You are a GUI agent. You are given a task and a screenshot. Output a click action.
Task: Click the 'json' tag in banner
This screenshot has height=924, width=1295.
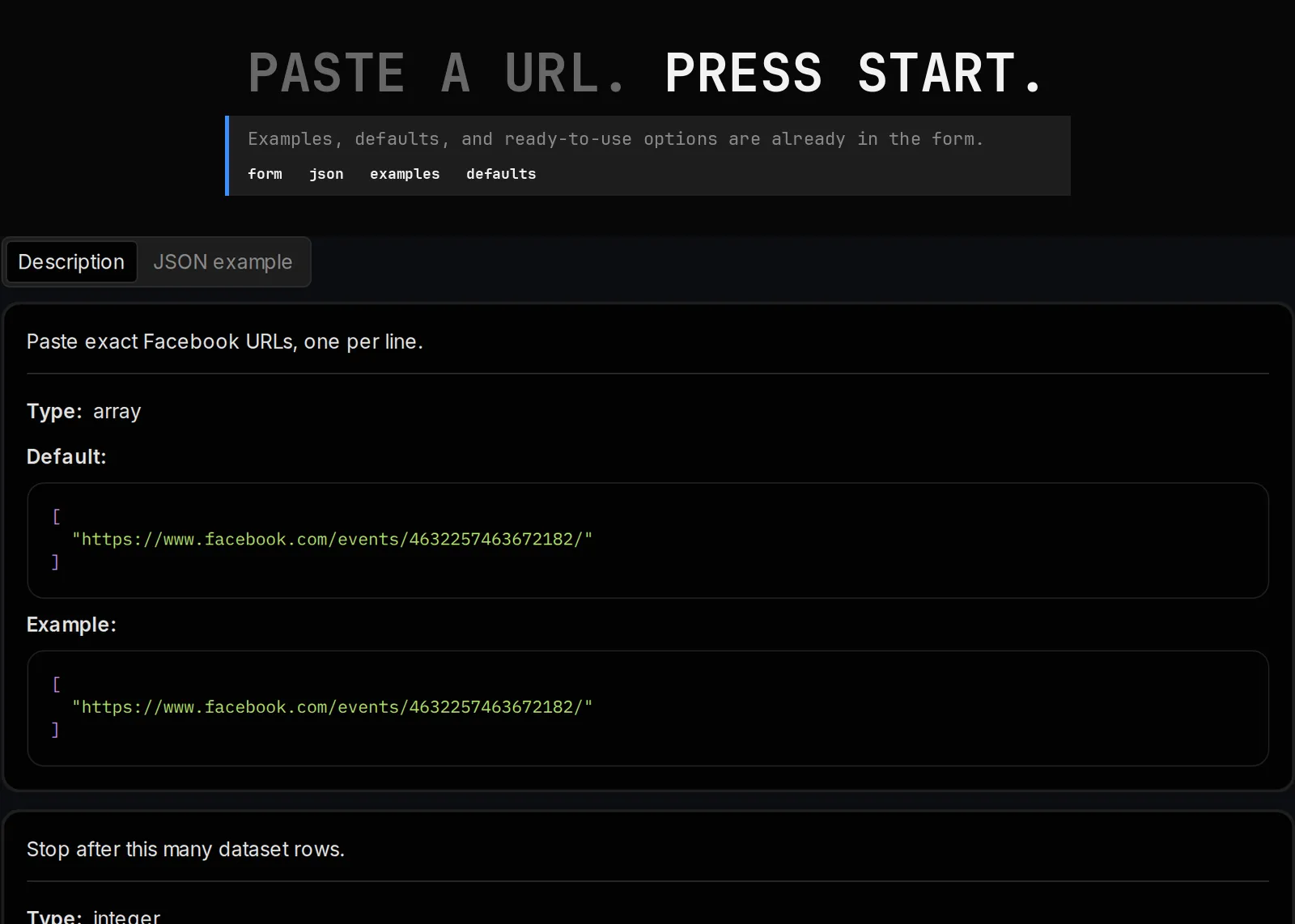point(326,174)
